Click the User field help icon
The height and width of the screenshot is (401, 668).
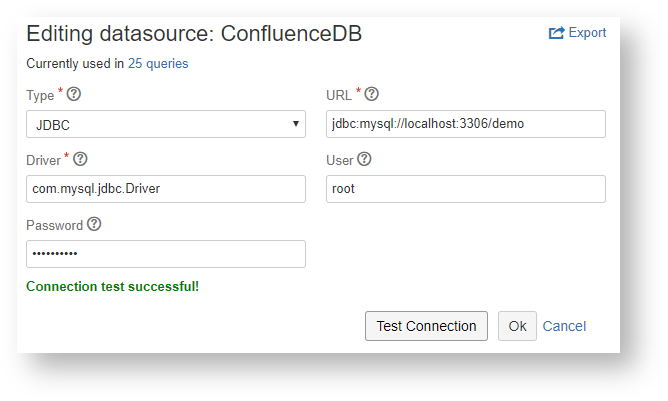point(364,160)
